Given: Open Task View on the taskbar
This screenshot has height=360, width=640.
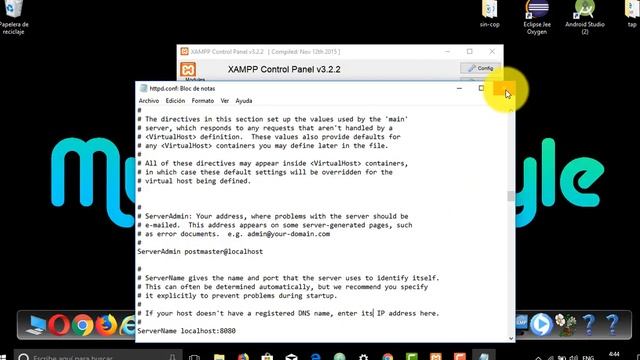Looking at the screenshot, I should [194, 357].
